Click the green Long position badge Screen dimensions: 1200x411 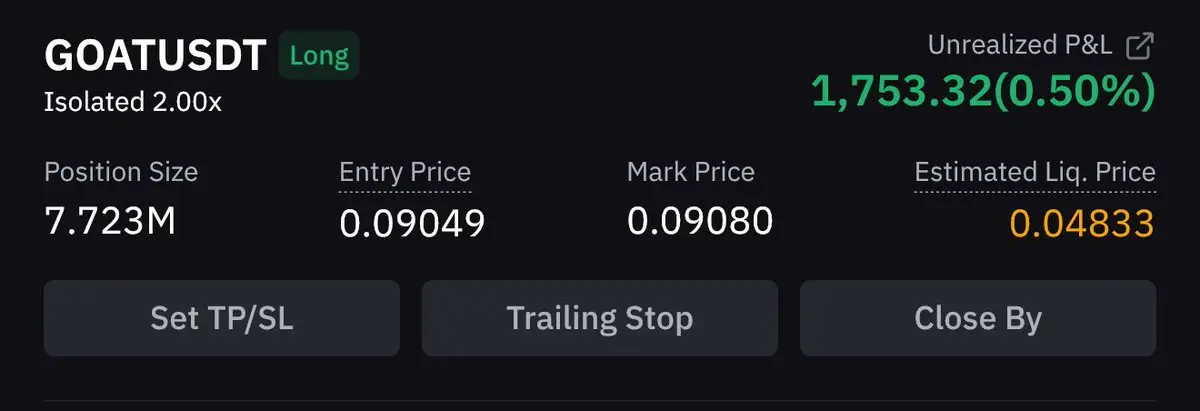[x=318, y=55]
